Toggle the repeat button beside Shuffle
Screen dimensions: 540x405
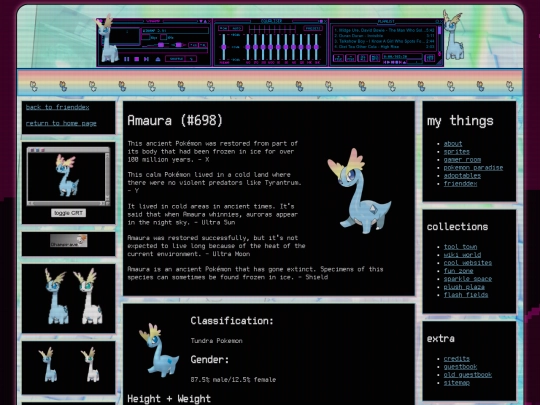pos(191,59)
